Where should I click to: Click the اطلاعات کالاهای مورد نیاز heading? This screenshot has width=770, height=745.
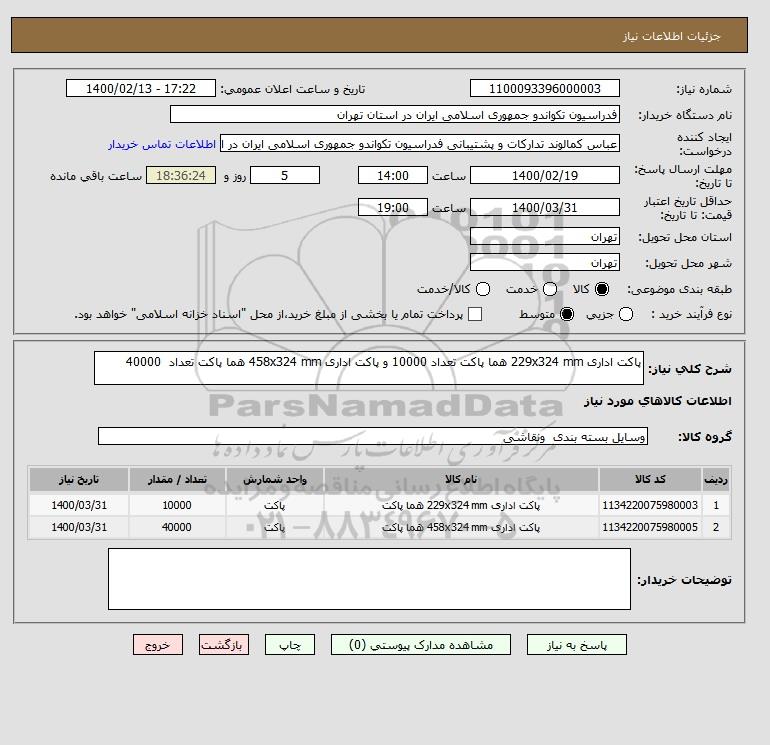[658, 401]
